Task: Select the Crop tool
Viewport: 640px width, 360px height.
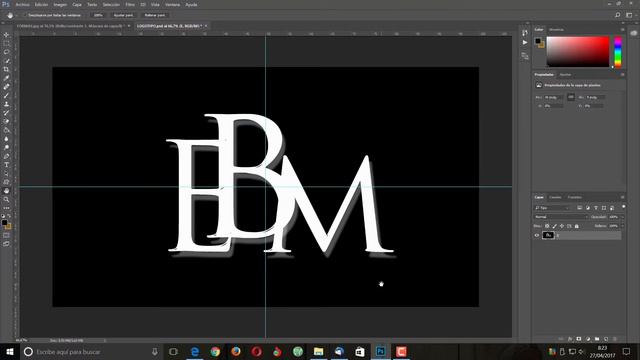Action: coord(6,69)
